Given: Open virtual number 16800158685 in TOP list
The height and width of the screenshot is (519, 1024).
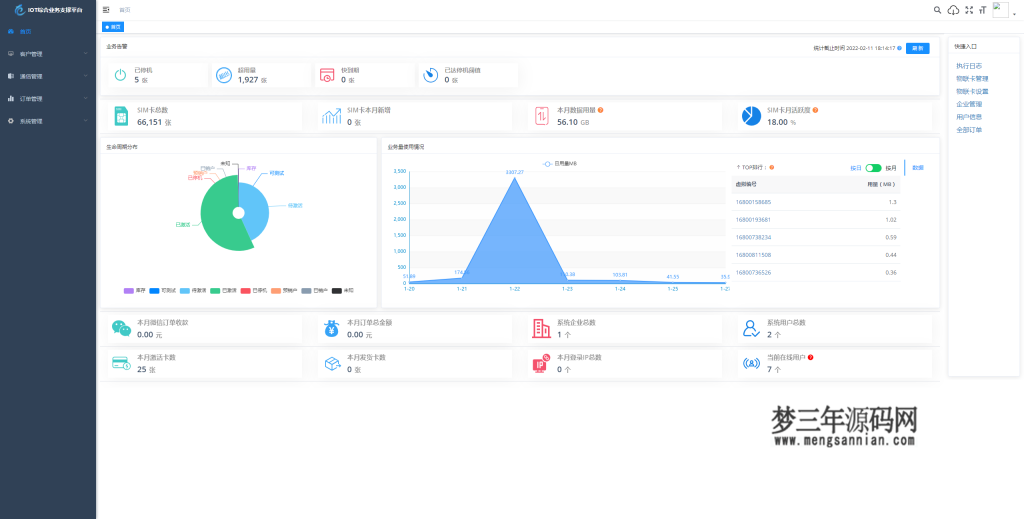Looking at the screenshot, I should [x=753, y=202].
